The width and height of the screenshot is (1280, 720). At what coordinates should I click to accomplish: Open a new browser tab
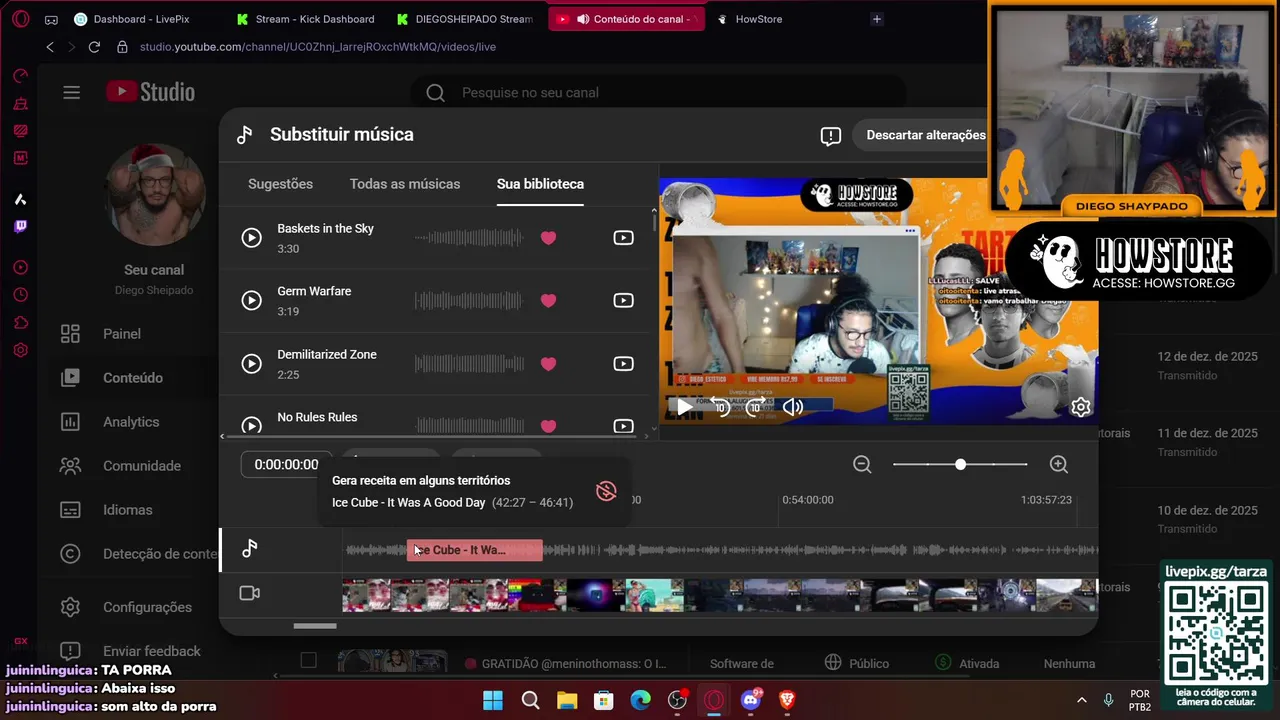877,19
